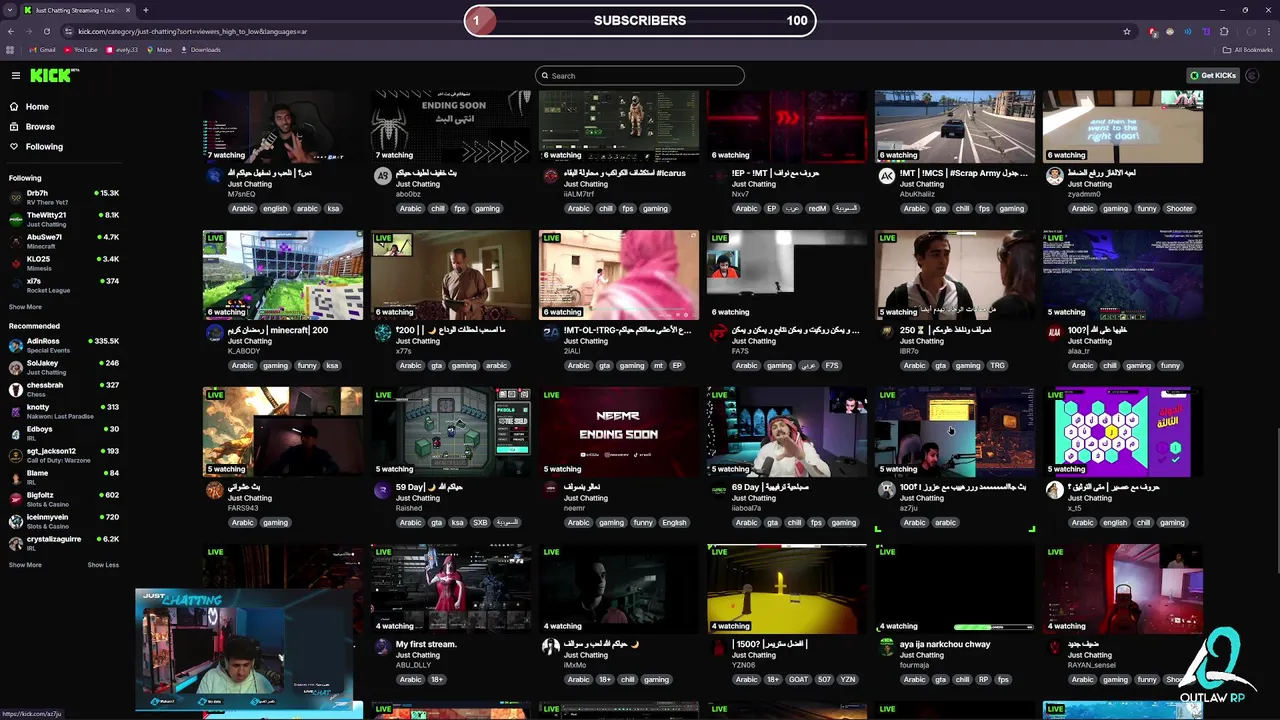1280x720 pixels.
Task: Open All Bookmarks folder
Action: 1247,50
